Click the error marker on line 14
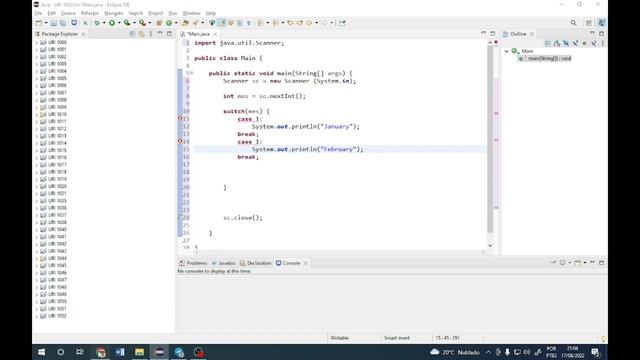The image size is (640, 360). (180, 141)
